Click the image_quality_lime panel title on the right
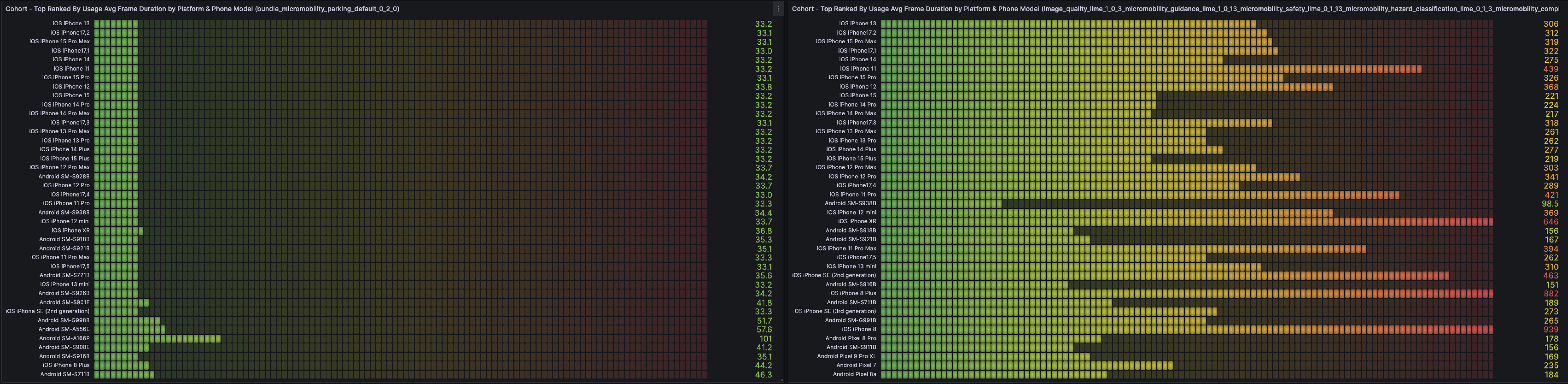 tap(1156, 8)
